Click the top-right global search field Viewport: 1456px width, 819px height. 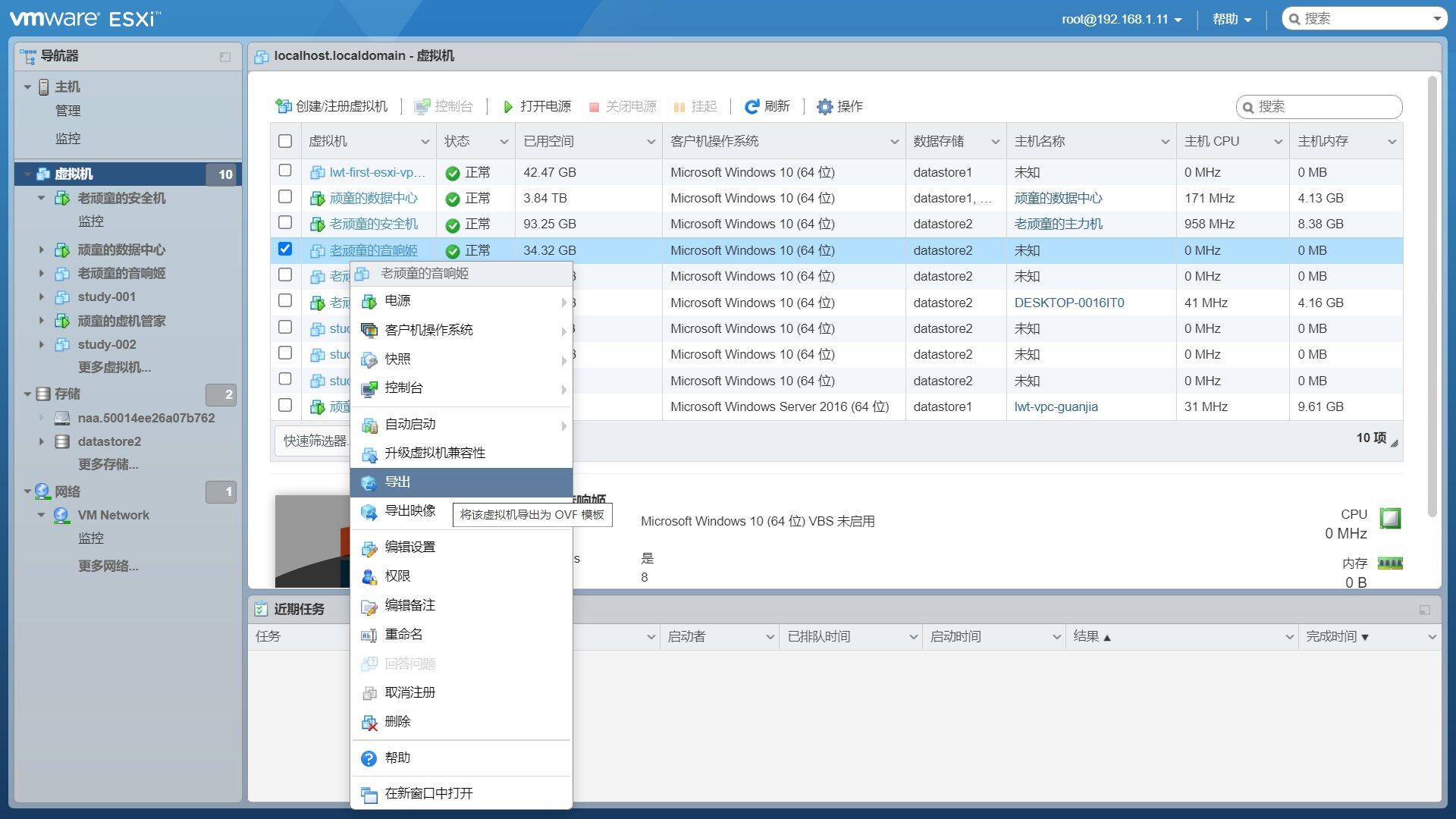click(1364, 19)
